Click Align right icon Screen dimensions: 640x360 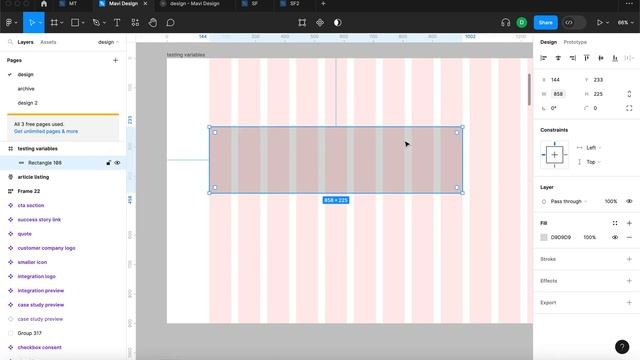pos(573,58)
